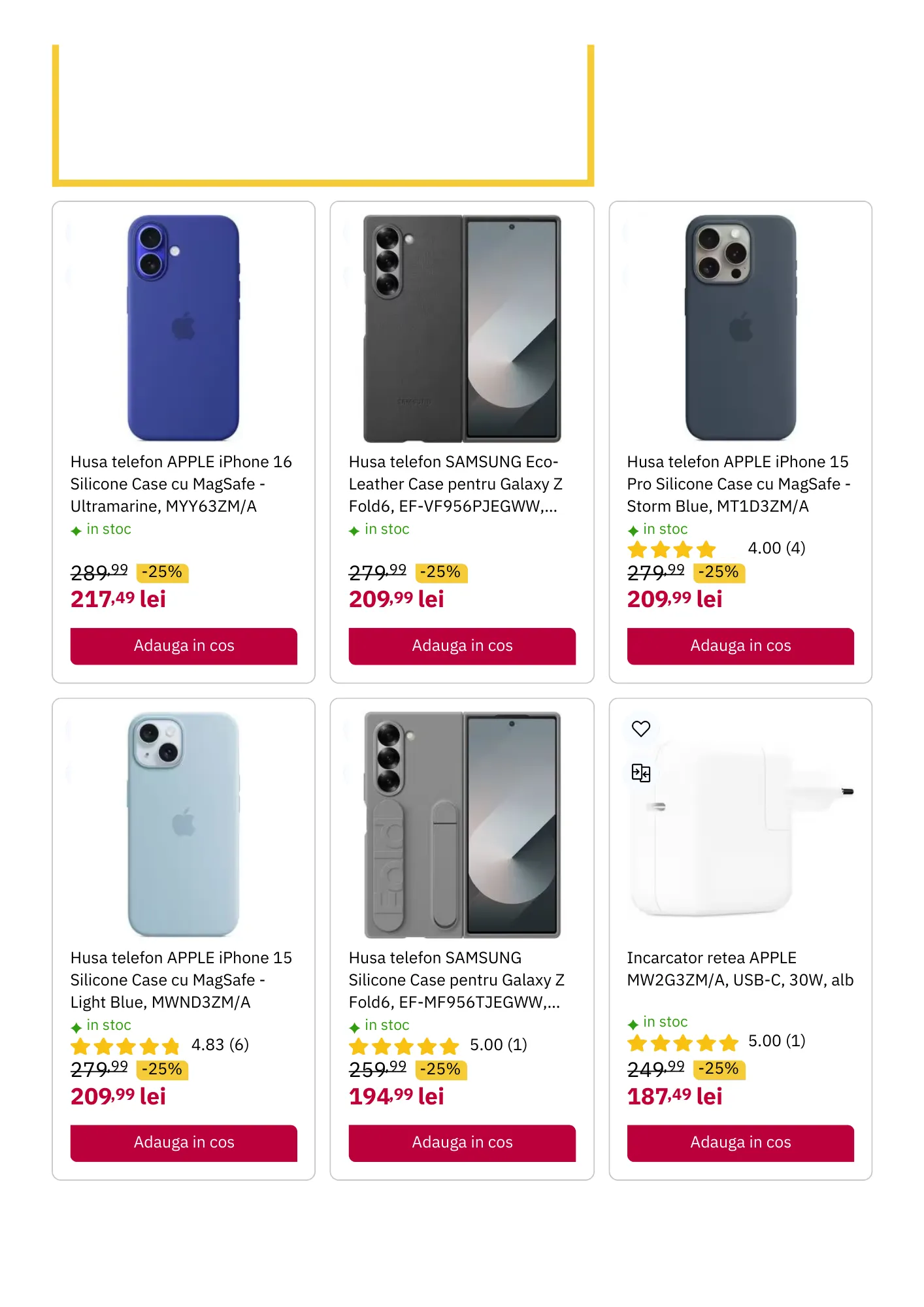Add iPhone 15 Pro Storm Blue case to cart
The width and height of the screenshot is (924, 1307).
(x=740, y=646)
